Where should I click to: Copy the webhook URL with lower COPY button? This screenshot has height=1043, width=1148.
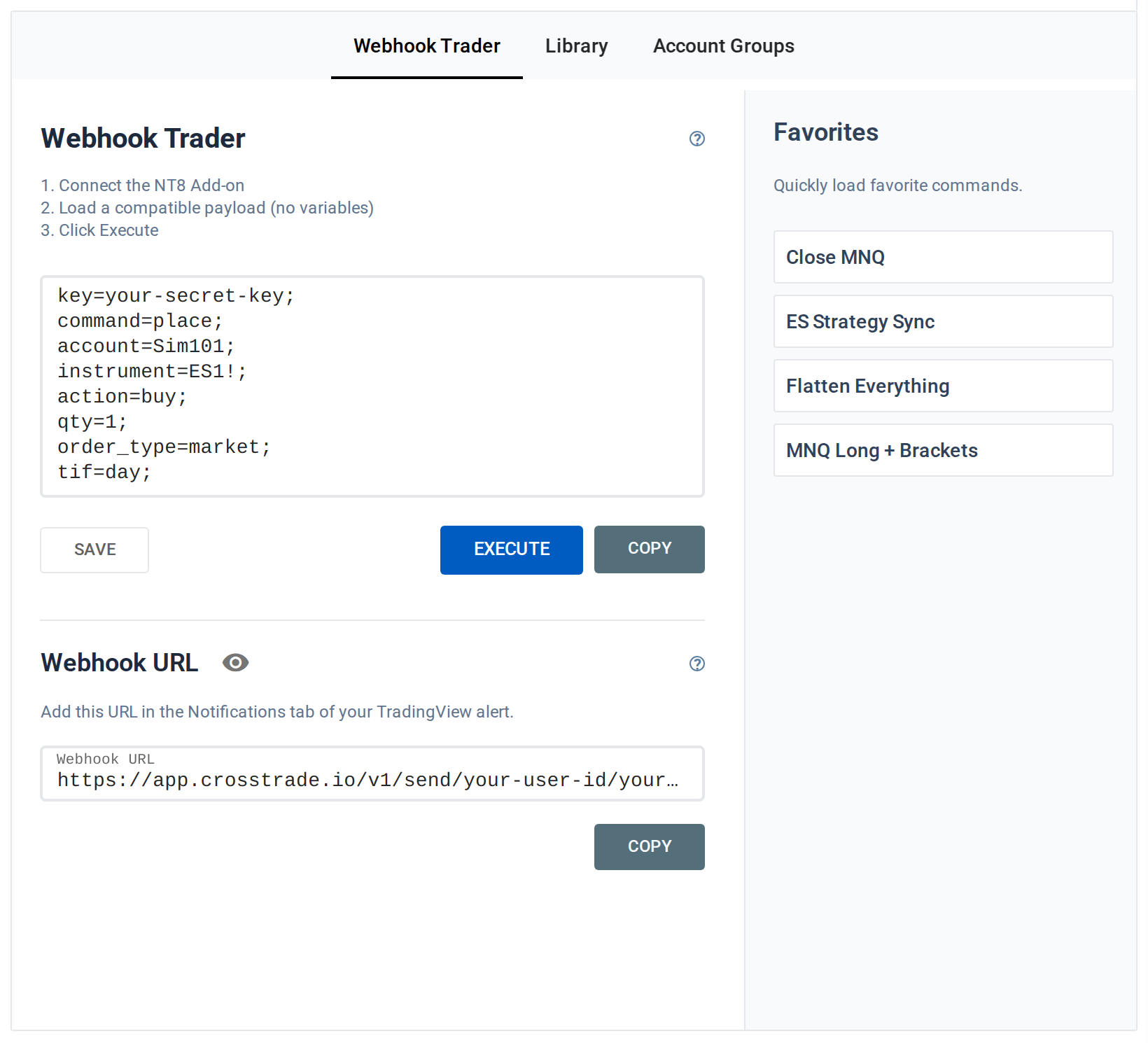pyautogui.click(x=650, y=847)
